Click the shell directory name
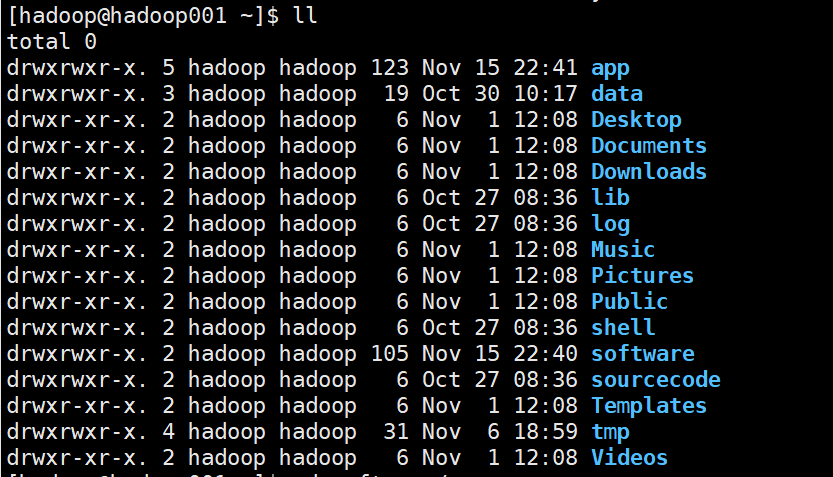The image size is (833, 477). tap(623, 328)
